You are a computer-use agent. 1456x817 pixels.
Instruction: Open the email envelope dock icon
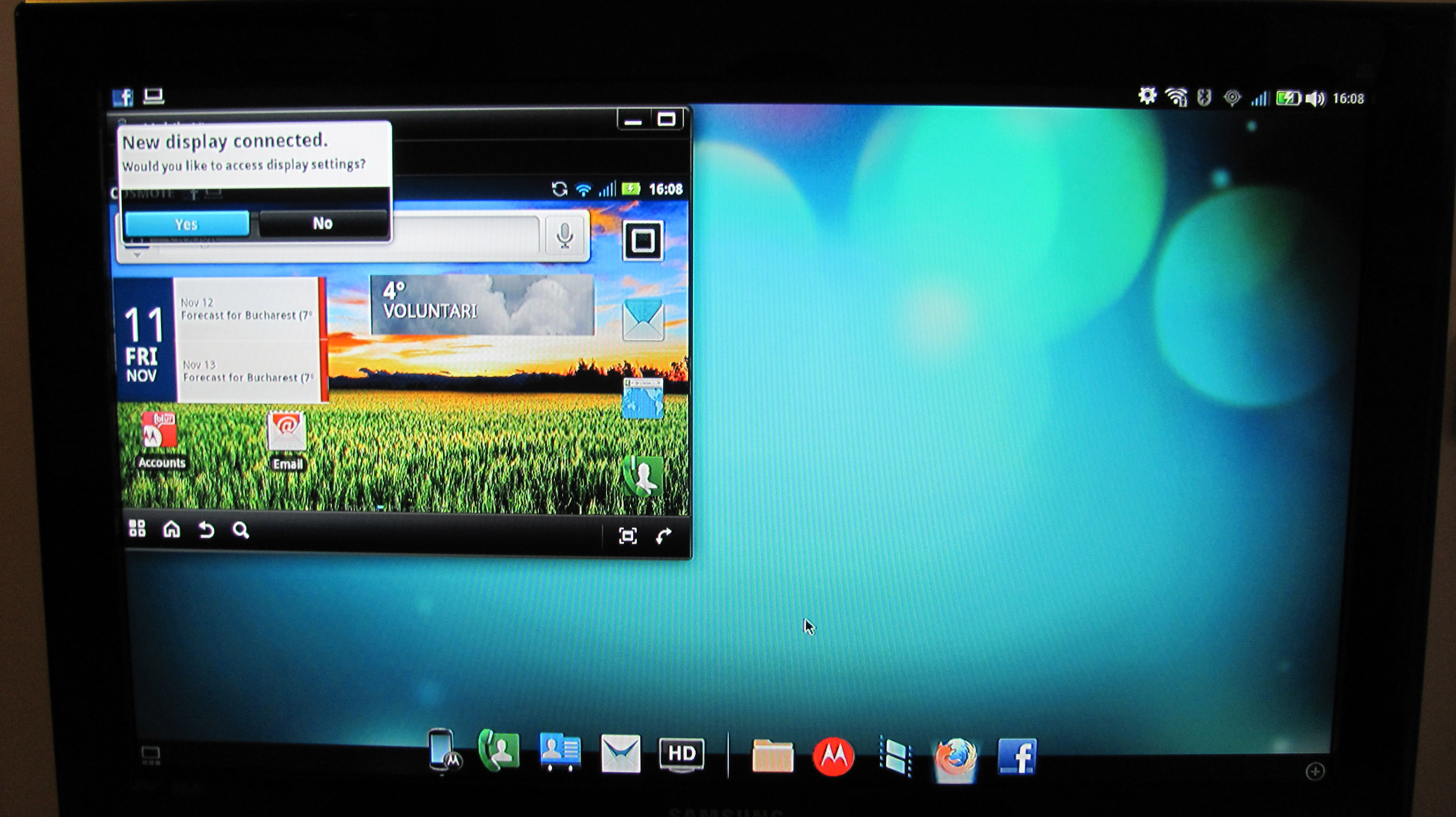[621, 754]
